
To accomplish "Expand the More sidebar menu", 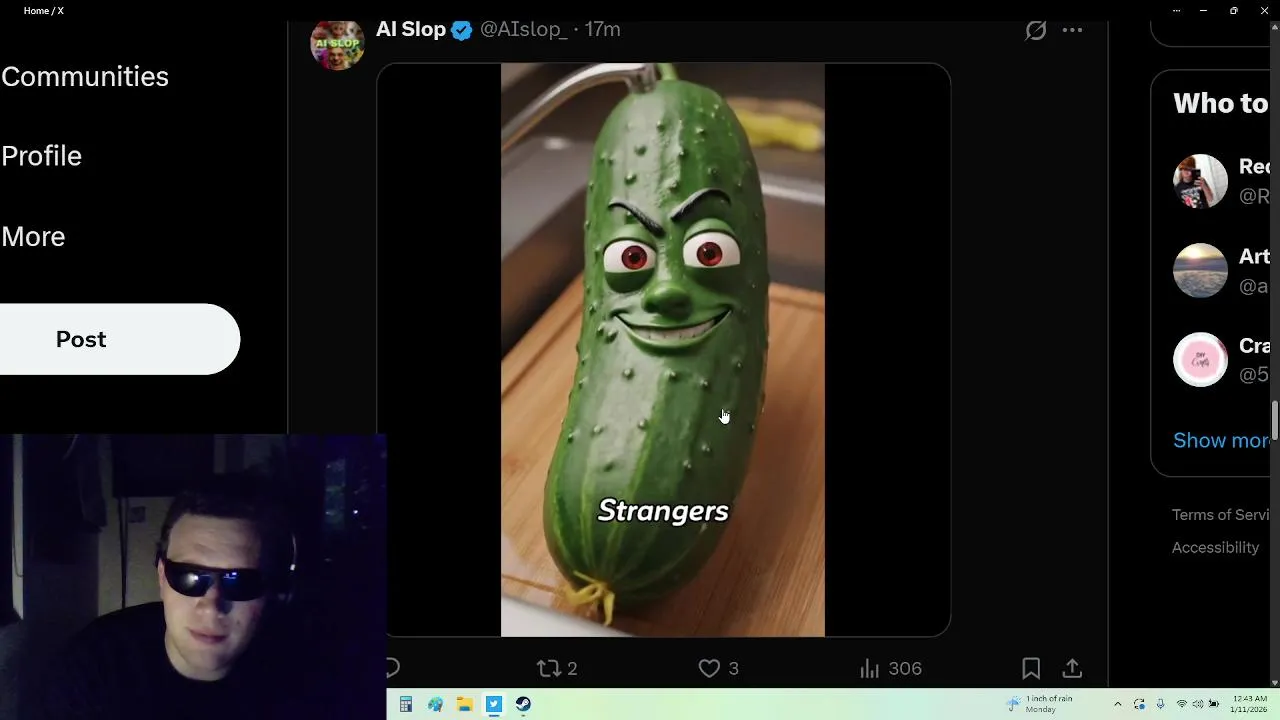I will click(x=33, y=237).
